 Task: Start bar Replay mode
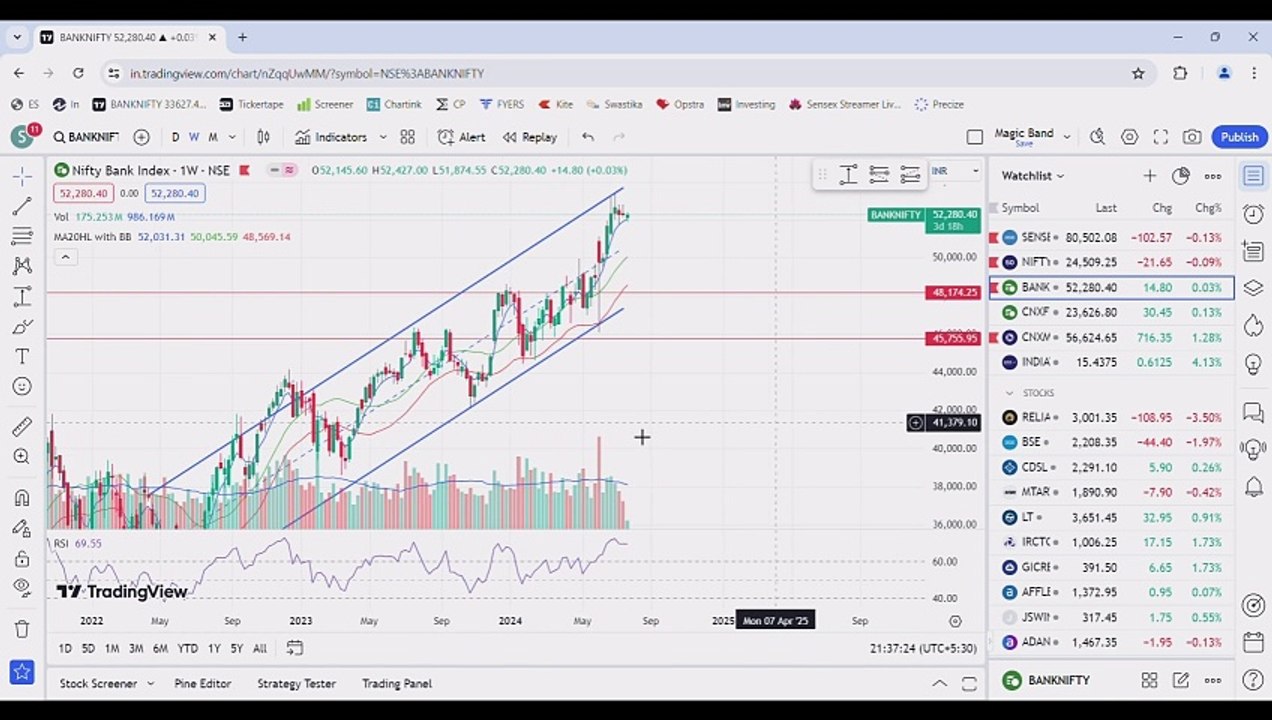529,137
